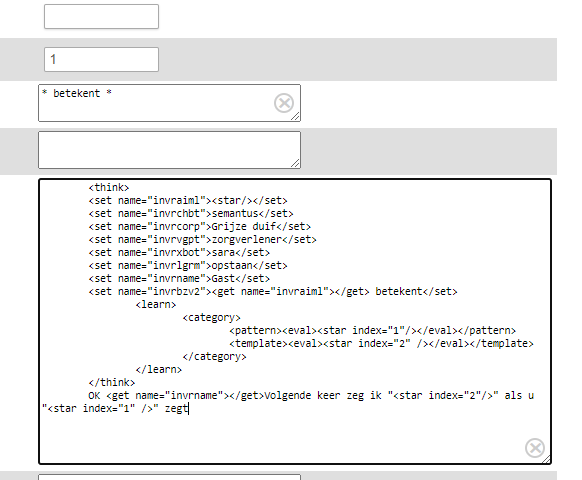582x480 pixels.
Task: Click the '</think>' closing tag
Action: (x=112, y=382)
